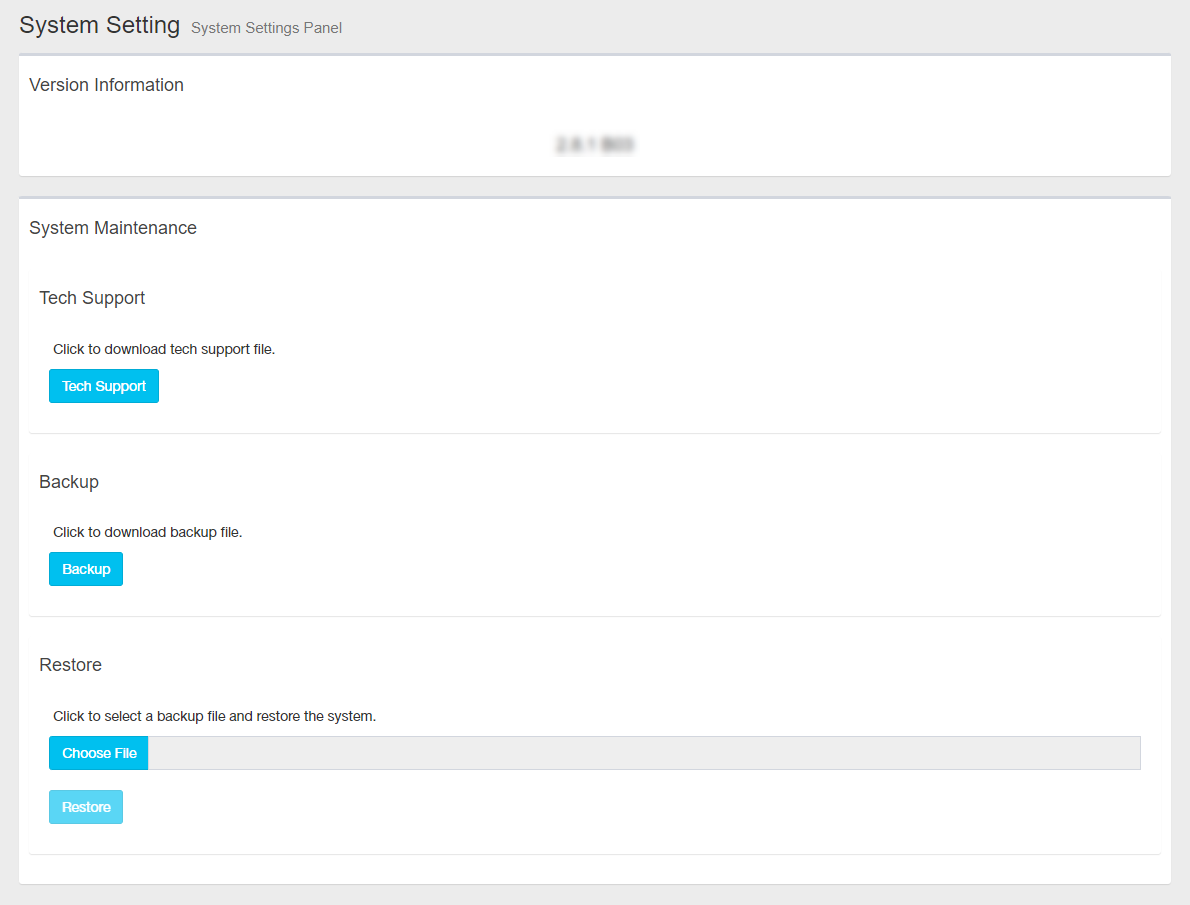Focus the empty backup file path field
This screenshot has height=905, width=1190.
[643, 753]
